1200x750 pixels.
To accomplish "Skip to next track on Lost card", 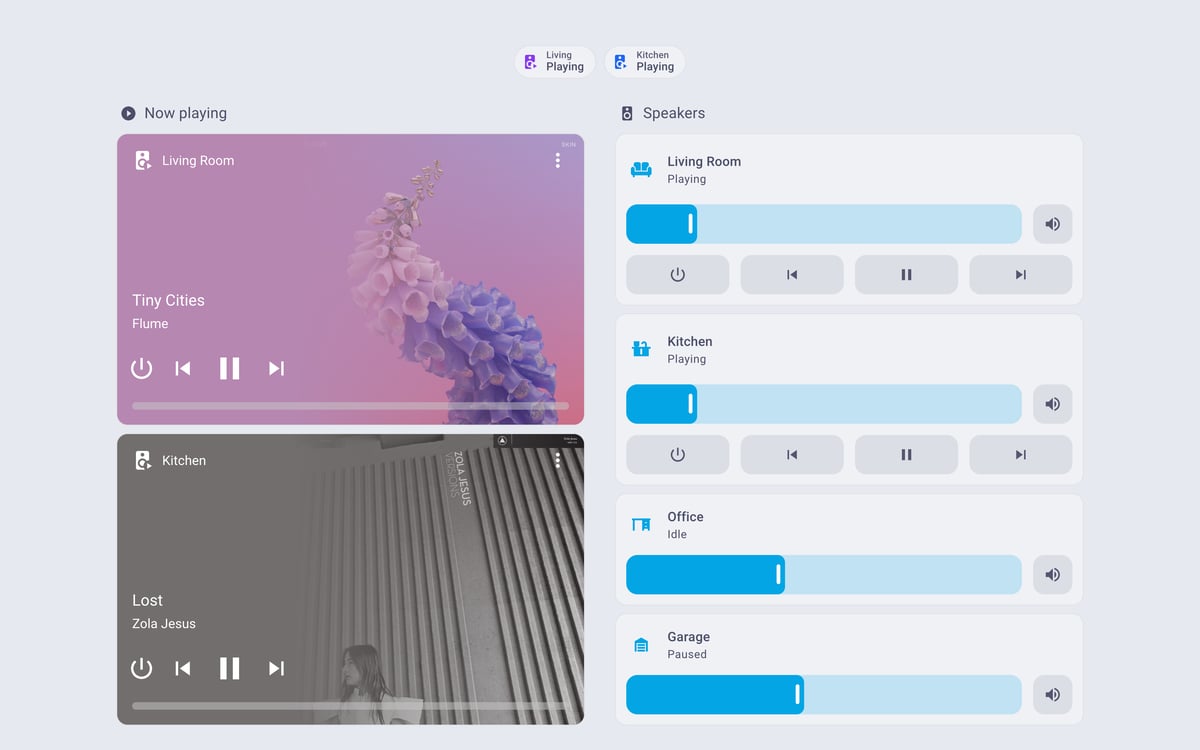I will (277, 668).
